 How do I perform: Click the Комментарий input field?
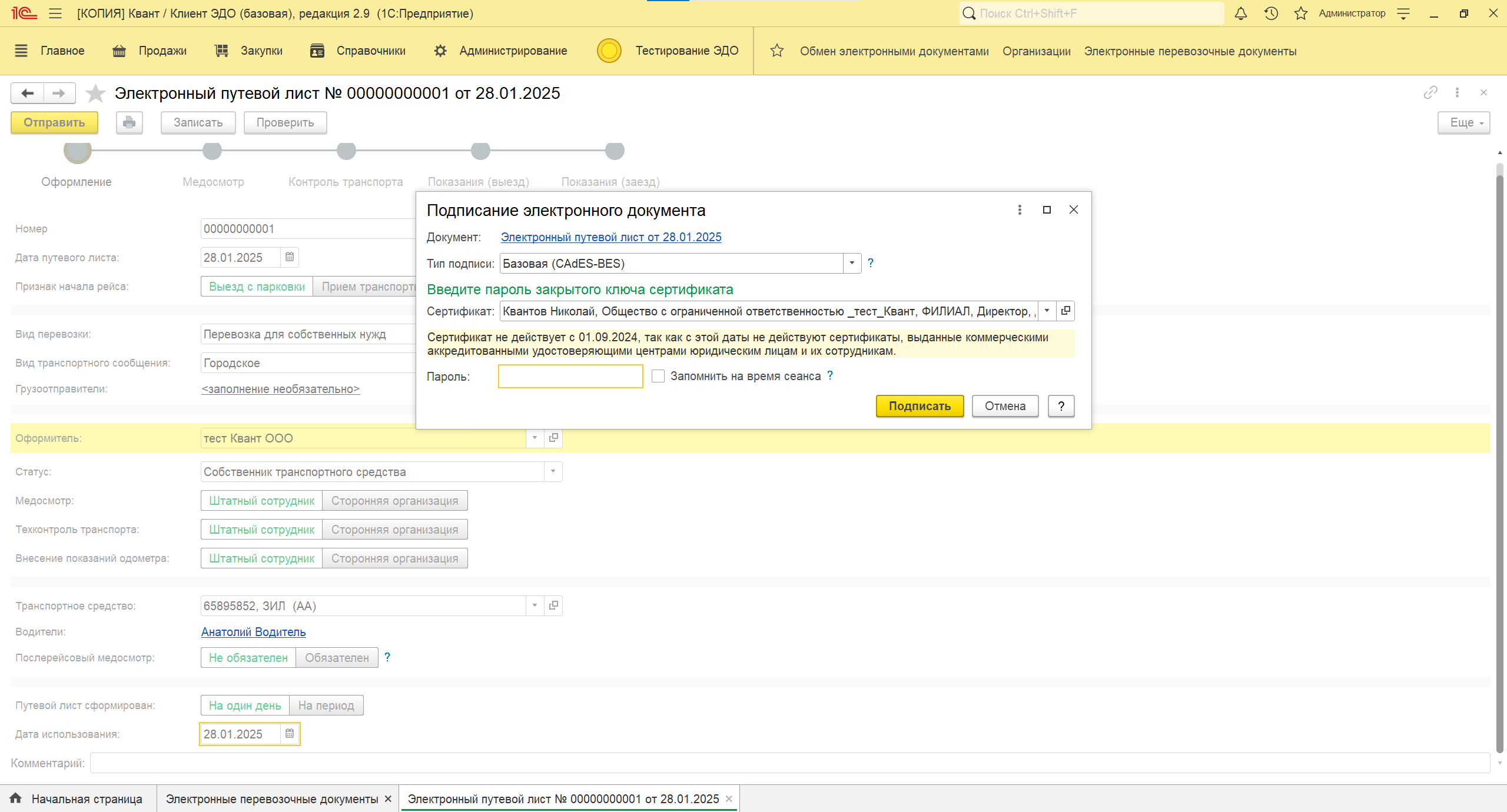(790, 763)
